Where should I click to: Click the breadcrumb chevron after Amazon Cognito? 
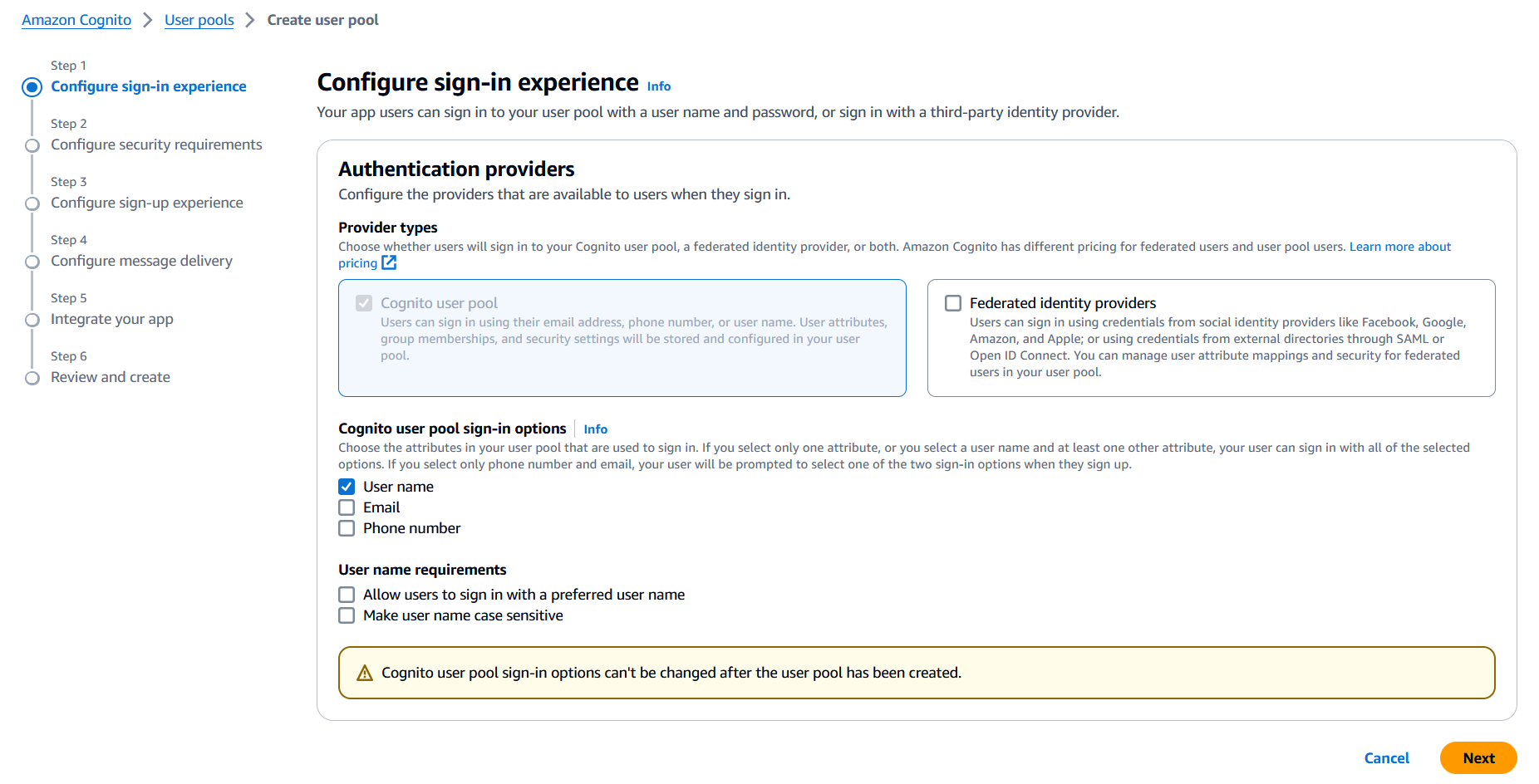pos(148,20)
